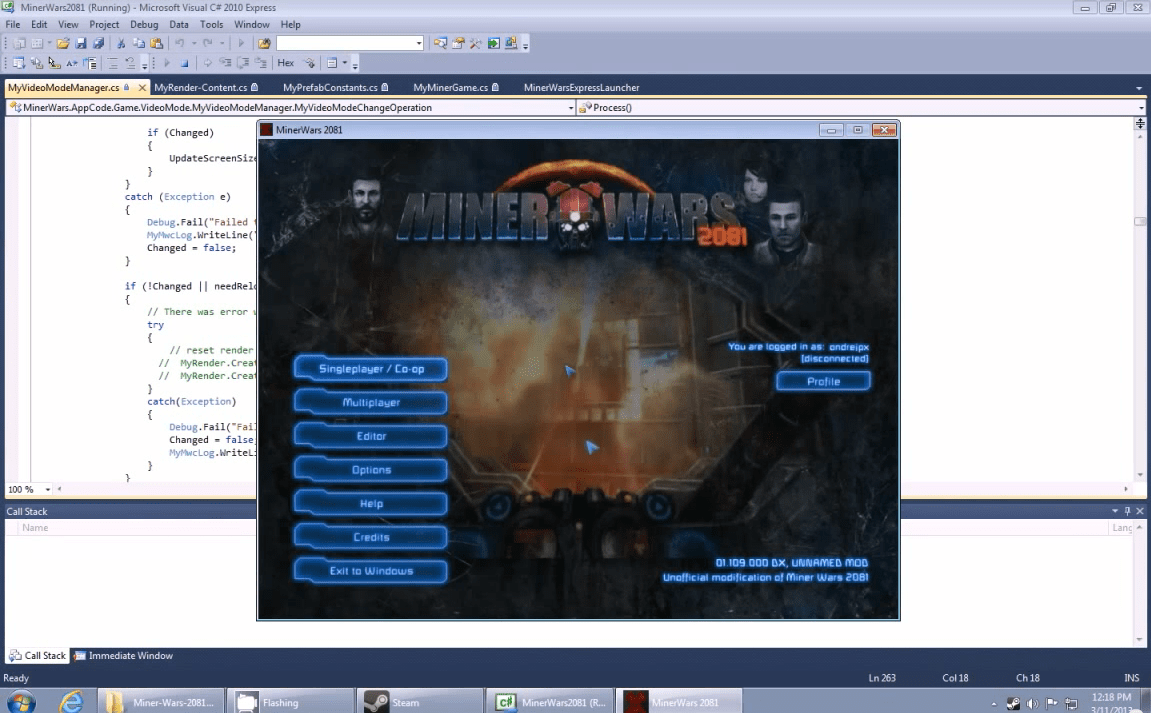The image size is (1151, 713).
Task: Open the find combo box dropdown
Action: point(418,43)
